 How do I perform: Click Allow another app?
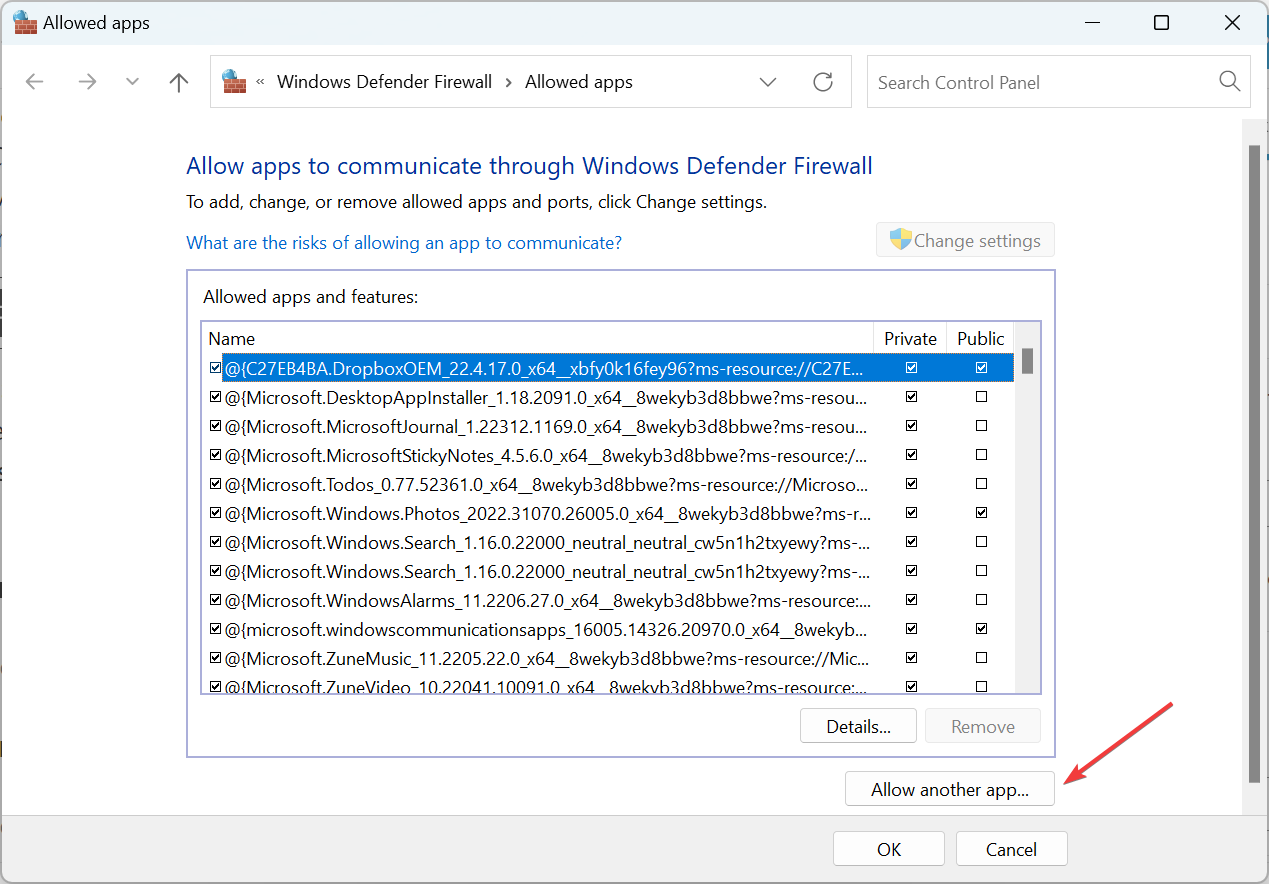click(950, 789)
